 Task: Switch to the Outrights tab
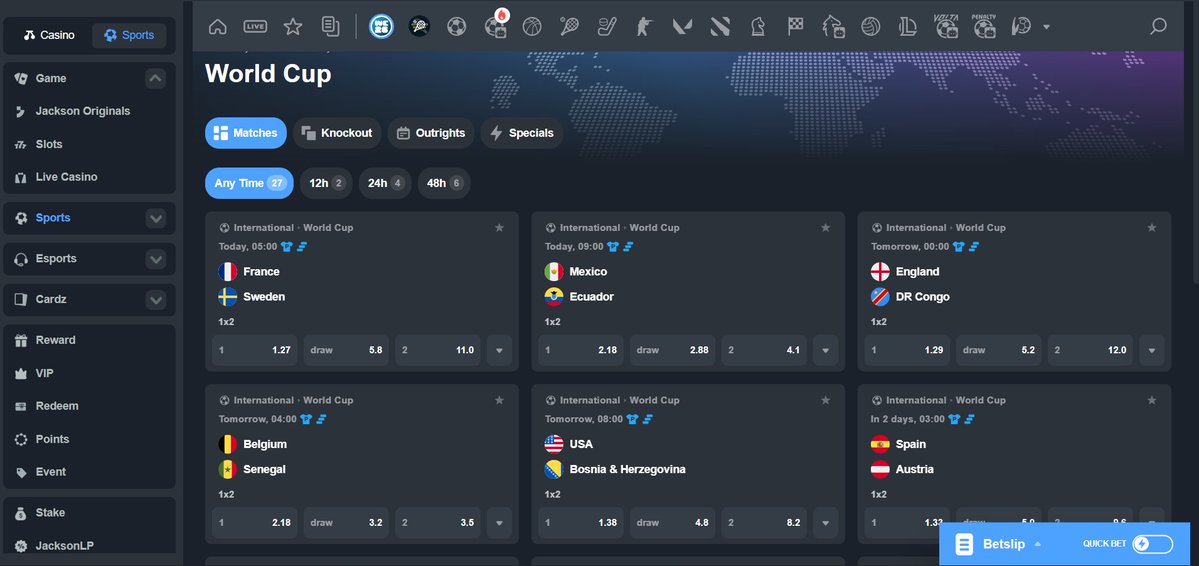pos(431,133)
